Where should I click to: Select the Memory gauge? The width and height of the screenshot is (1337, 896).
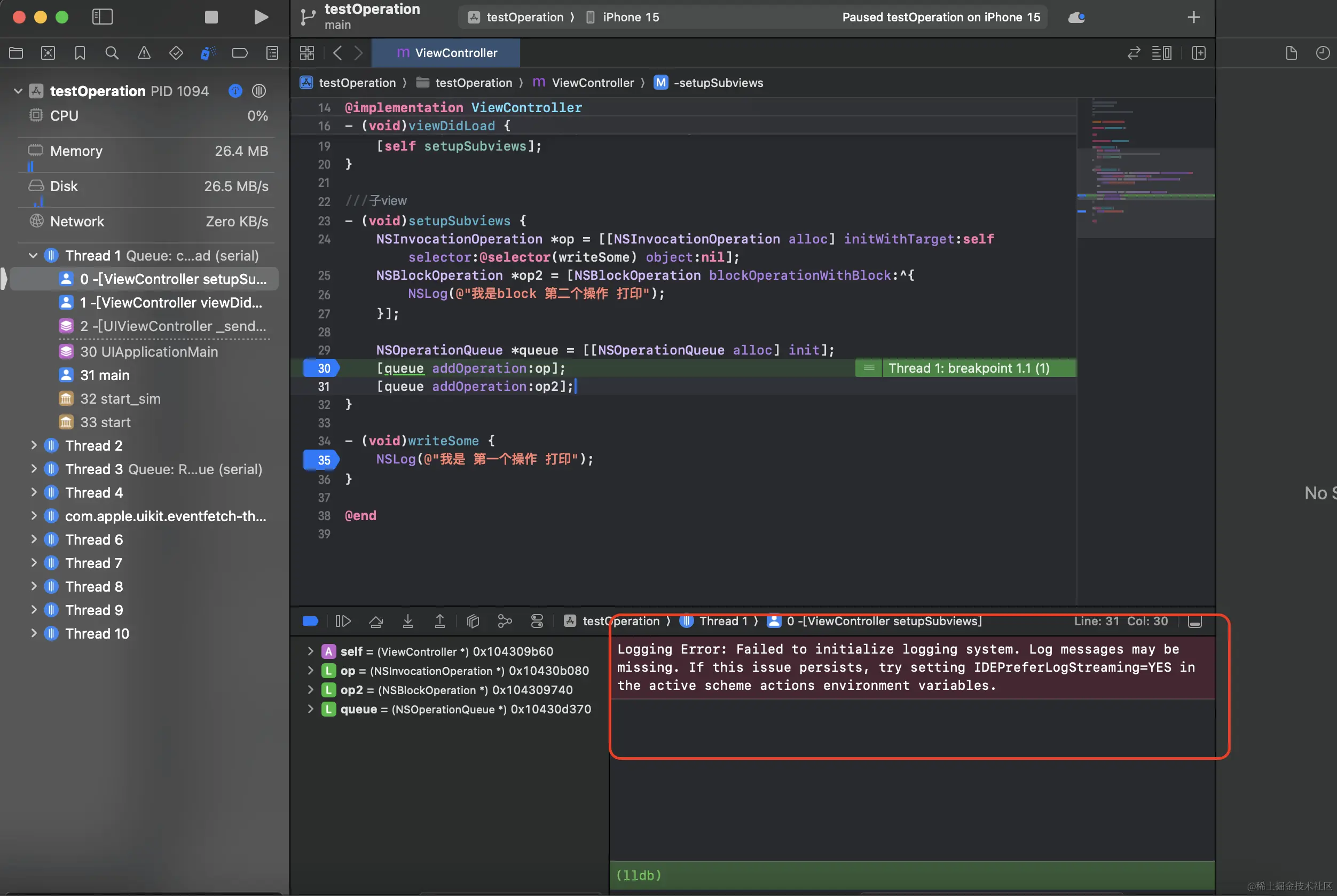pos(148,152)
